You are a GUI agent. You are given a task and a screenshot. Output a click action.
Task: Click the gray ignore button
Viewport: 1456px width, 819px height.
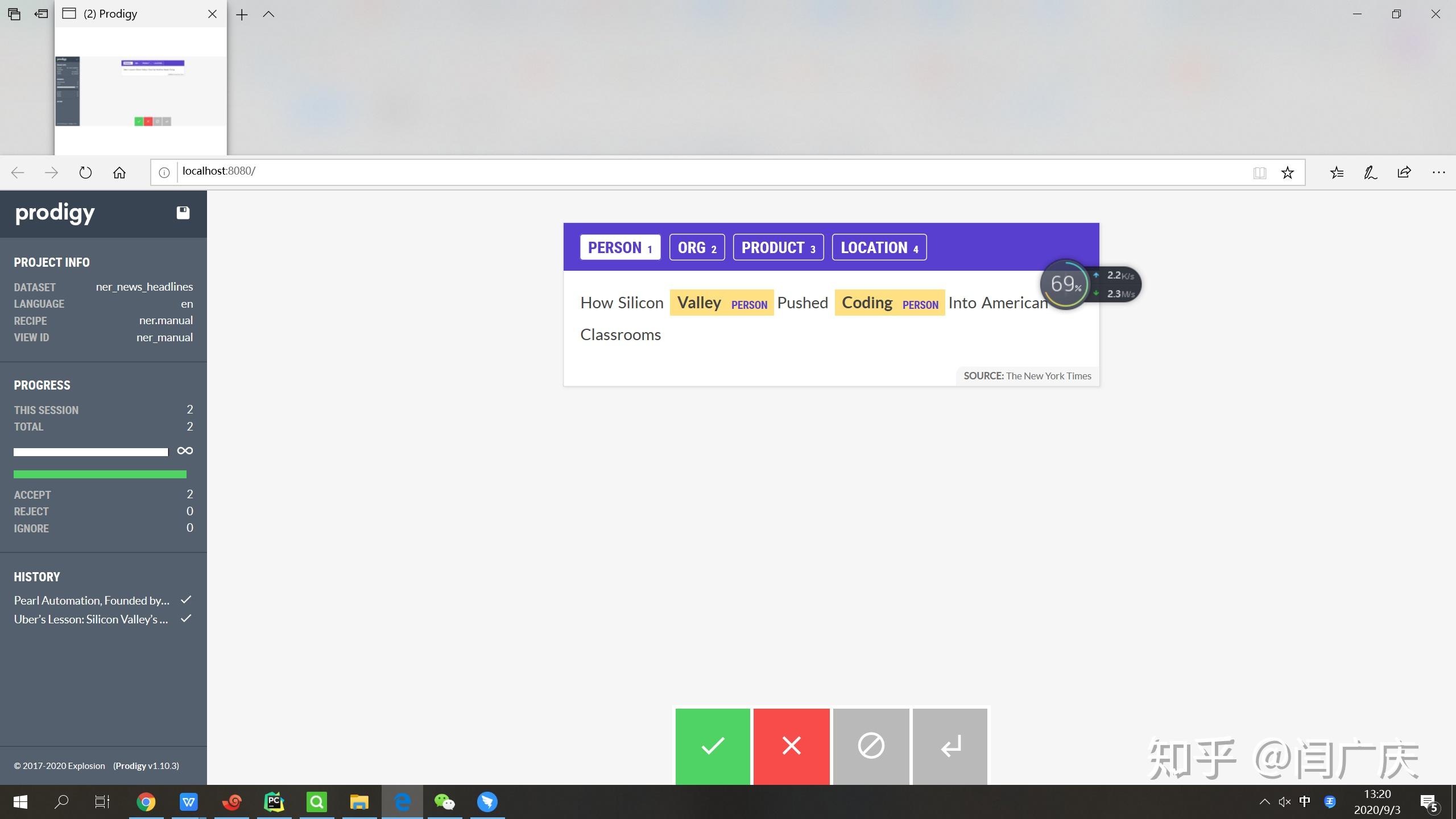click(x=871, y=746)
